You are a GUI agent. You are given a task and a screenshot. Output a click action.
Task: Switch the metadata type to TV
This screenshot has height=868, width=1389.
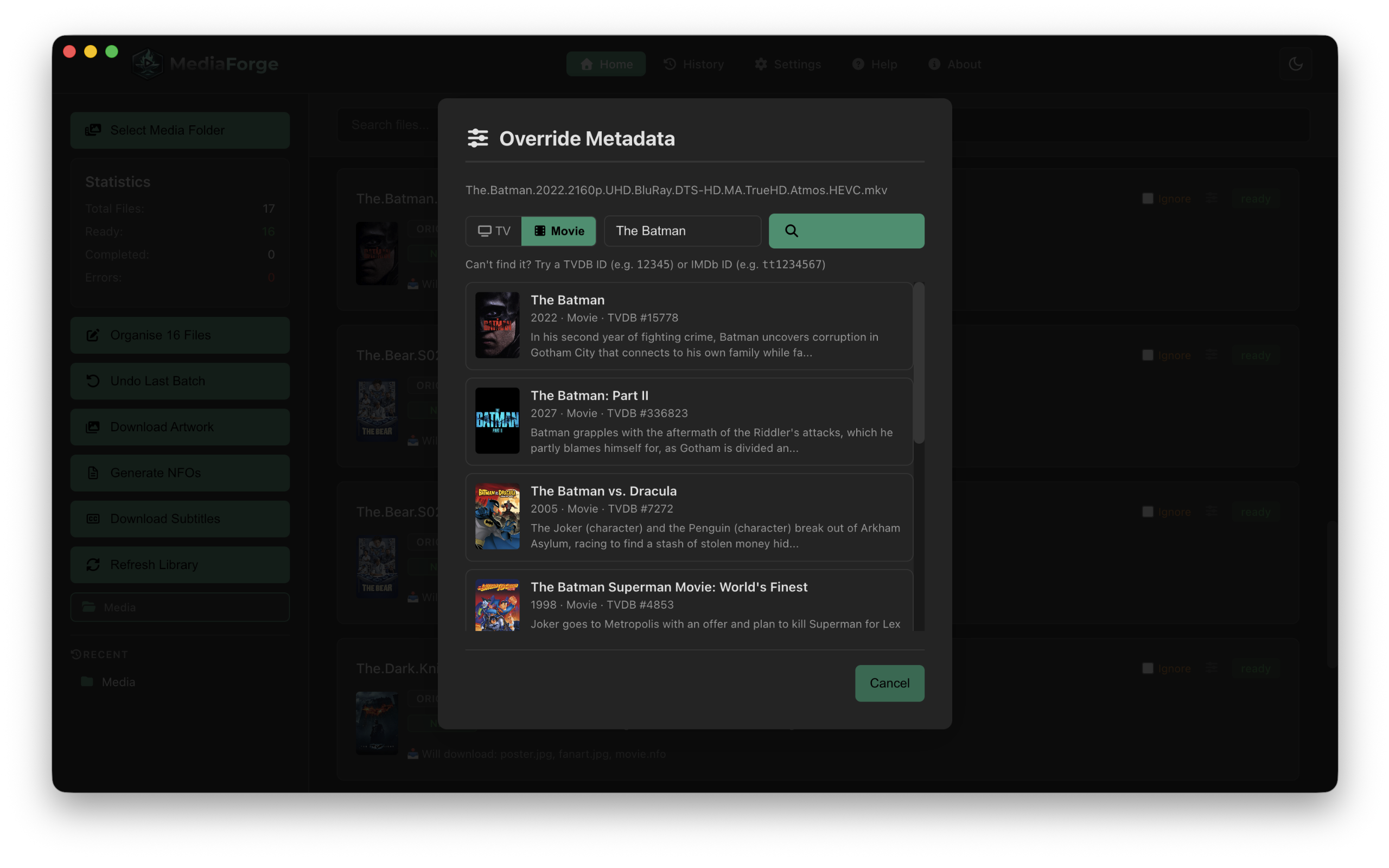point(493,231)
